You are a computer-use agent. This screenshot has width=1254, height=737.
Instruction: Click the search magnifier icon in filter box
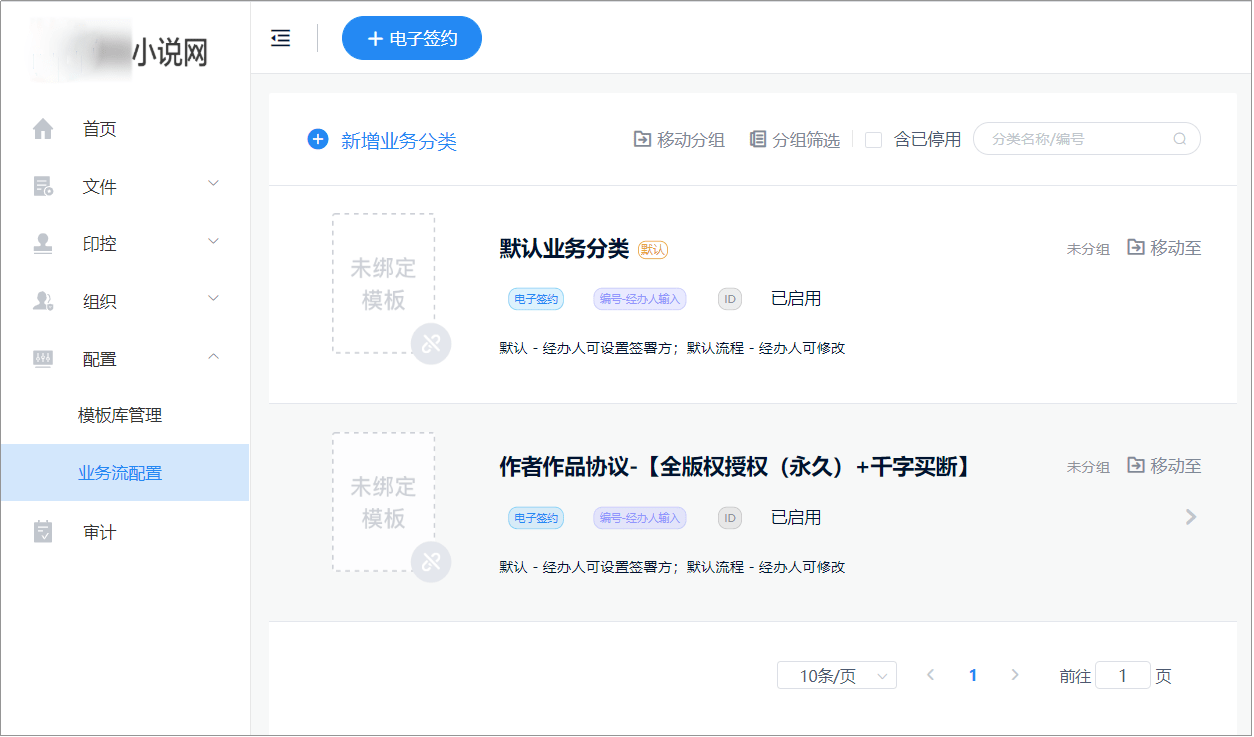click(x=1180, y=139)
